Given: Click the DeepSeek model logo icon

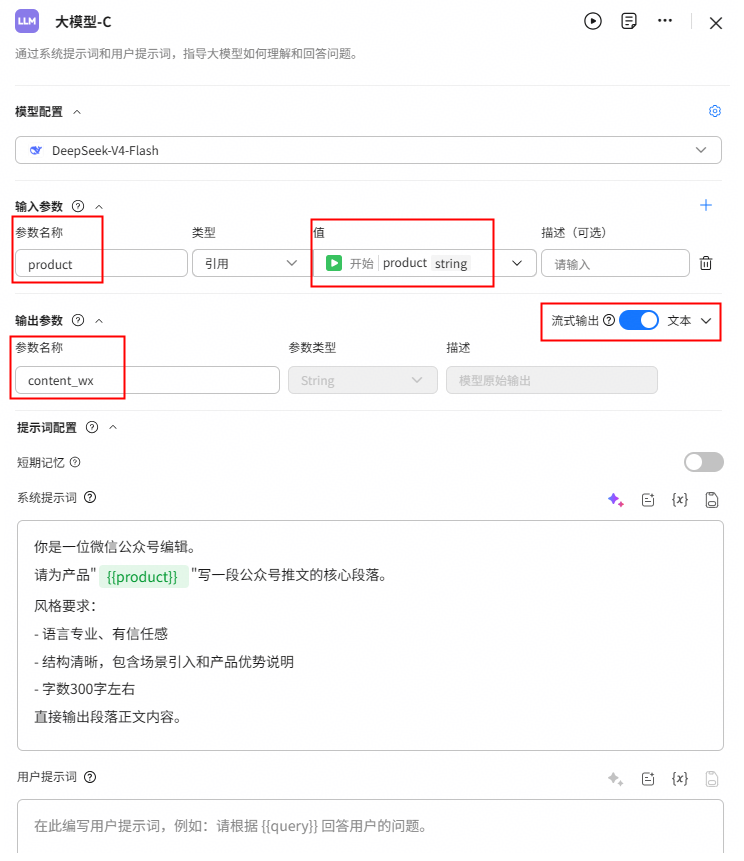Looking at the screenshot, I should tap(36, 150).
